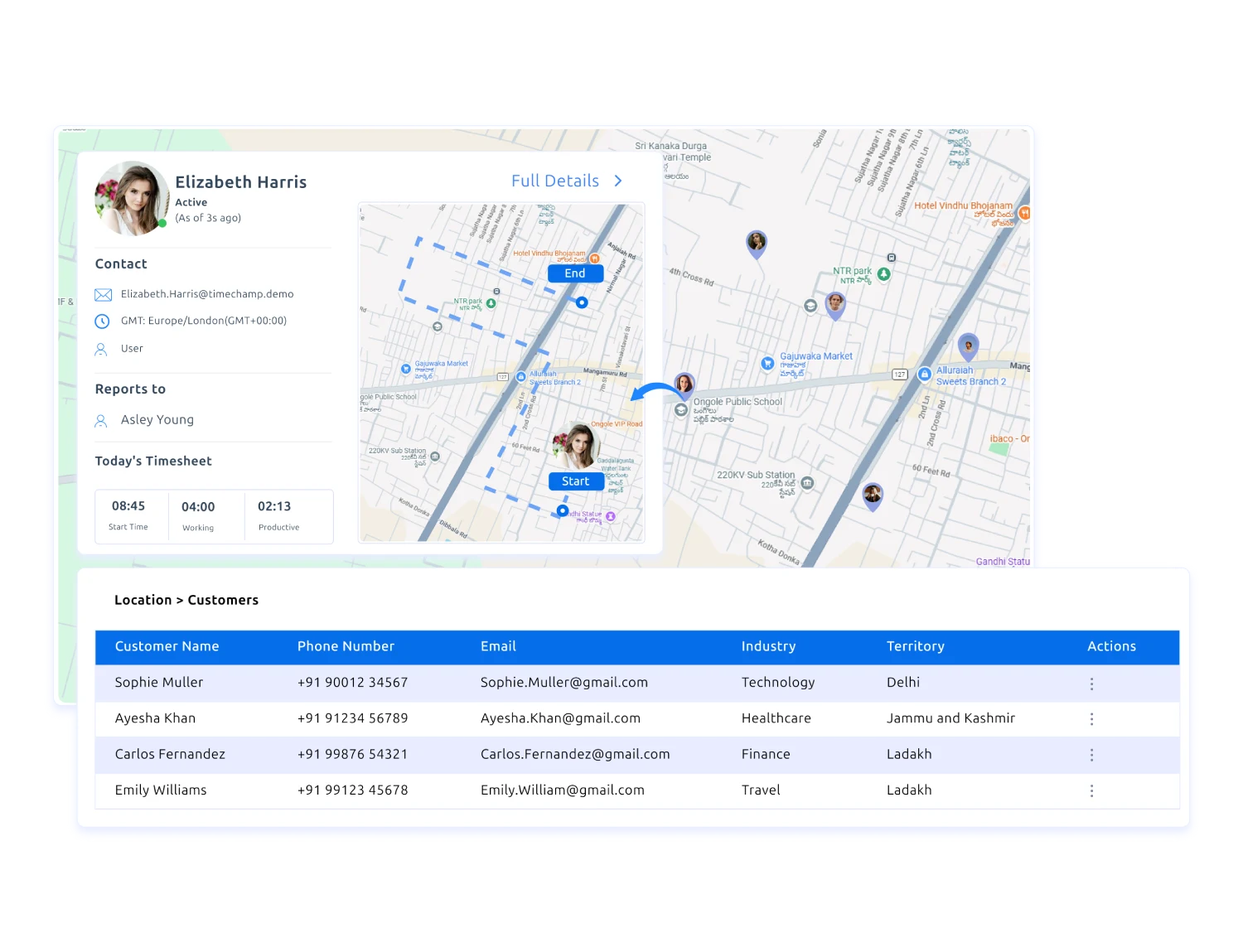Click the End marker on the route map

click(574, 273)
